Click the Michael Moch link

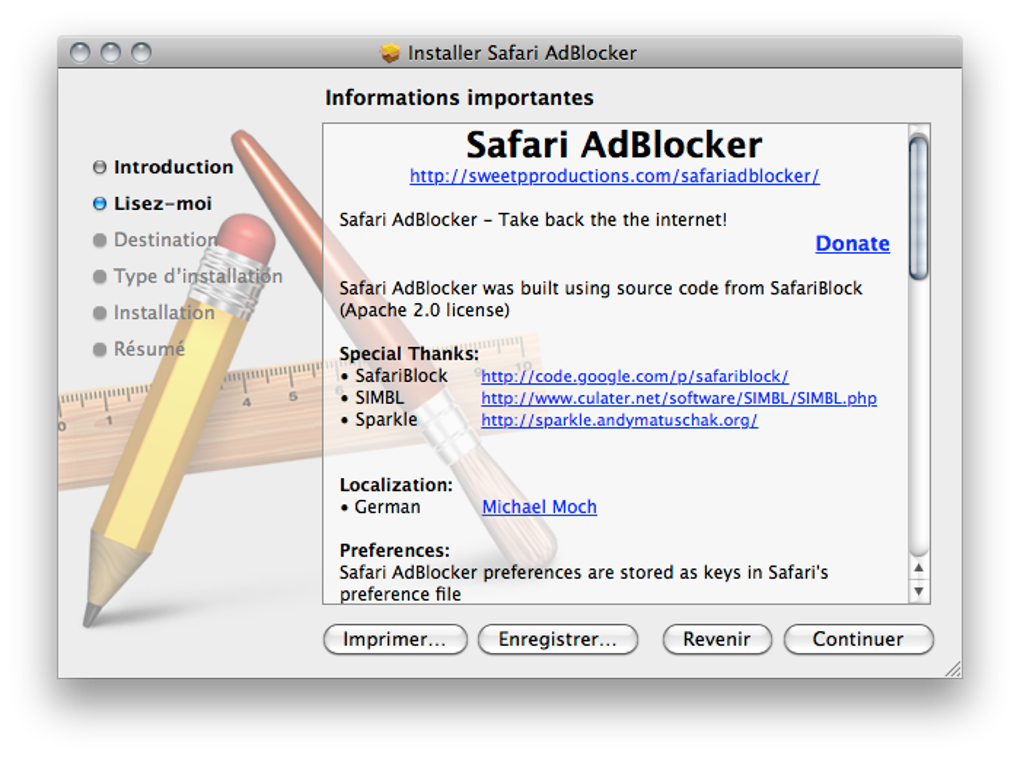tap(539, 507)
